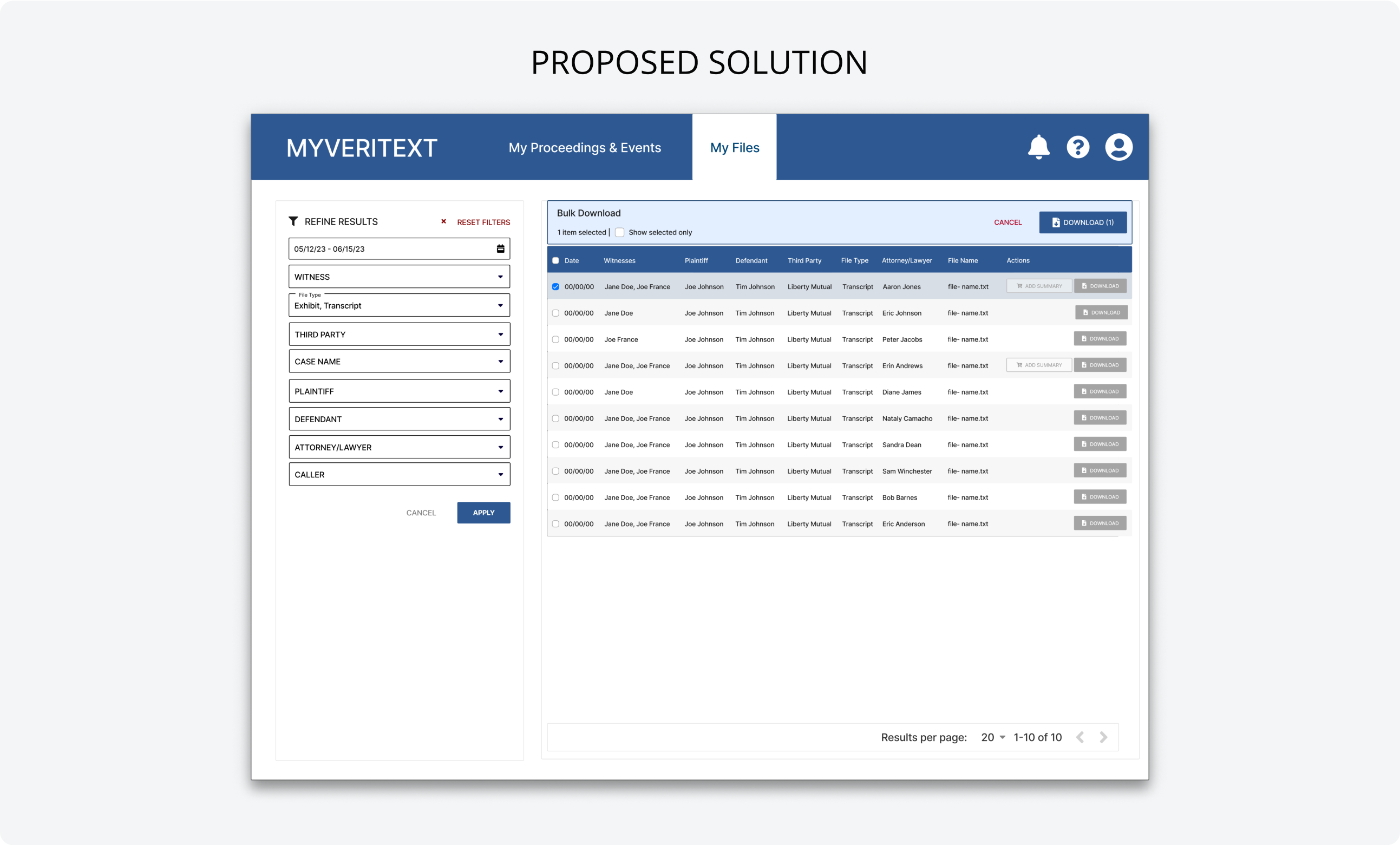The image size is (1400, 845).
Task: Expand the Attorney/Lawyer dropdown
Action: pyautogui.click(x=400, y=447)
